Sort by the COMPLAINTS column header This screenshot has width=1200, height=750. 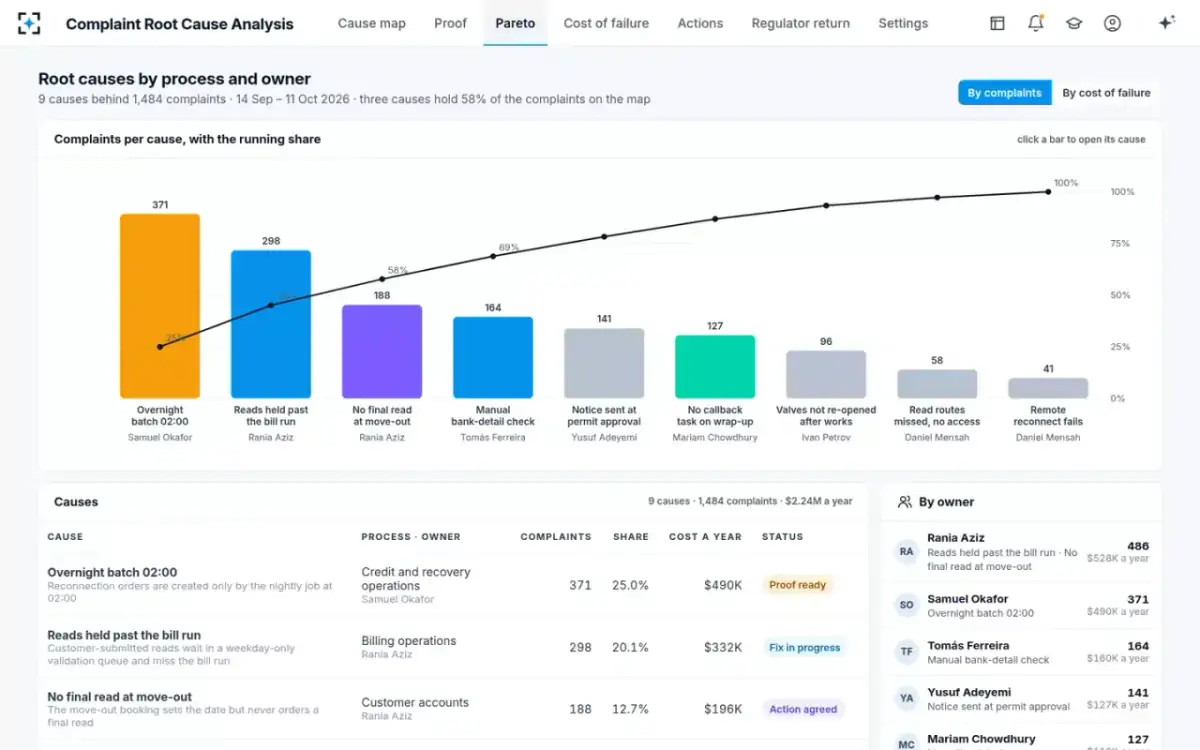click(556, 537)
